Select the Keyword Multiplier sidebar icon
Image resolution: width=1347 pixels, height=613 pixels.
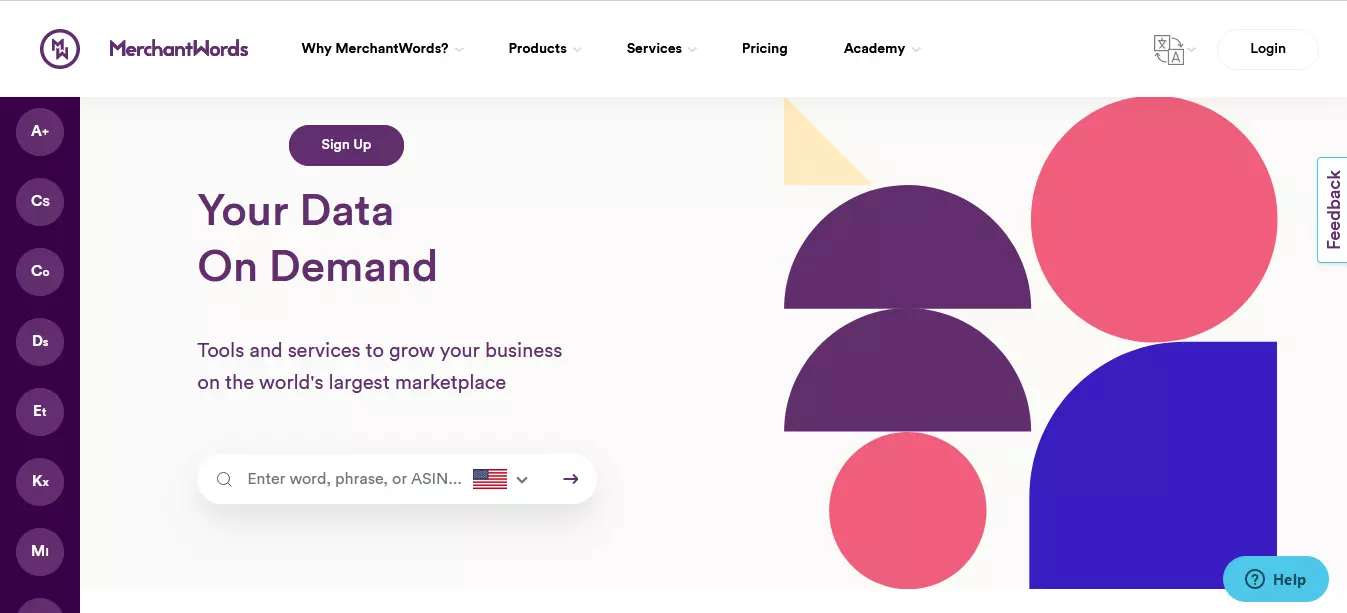[39, 481]
